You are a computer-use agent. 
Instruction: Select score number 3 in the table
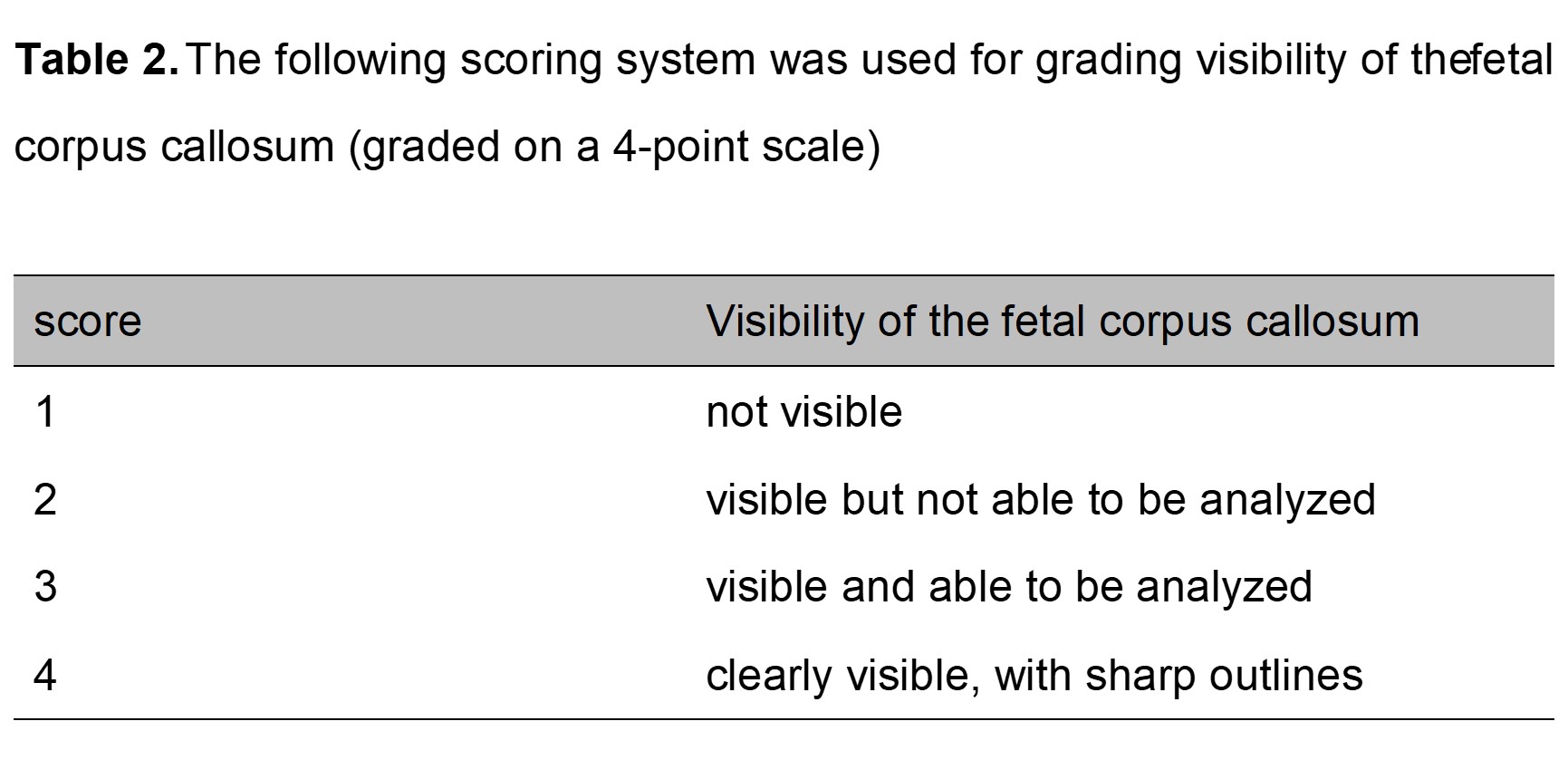pos(45,587)
